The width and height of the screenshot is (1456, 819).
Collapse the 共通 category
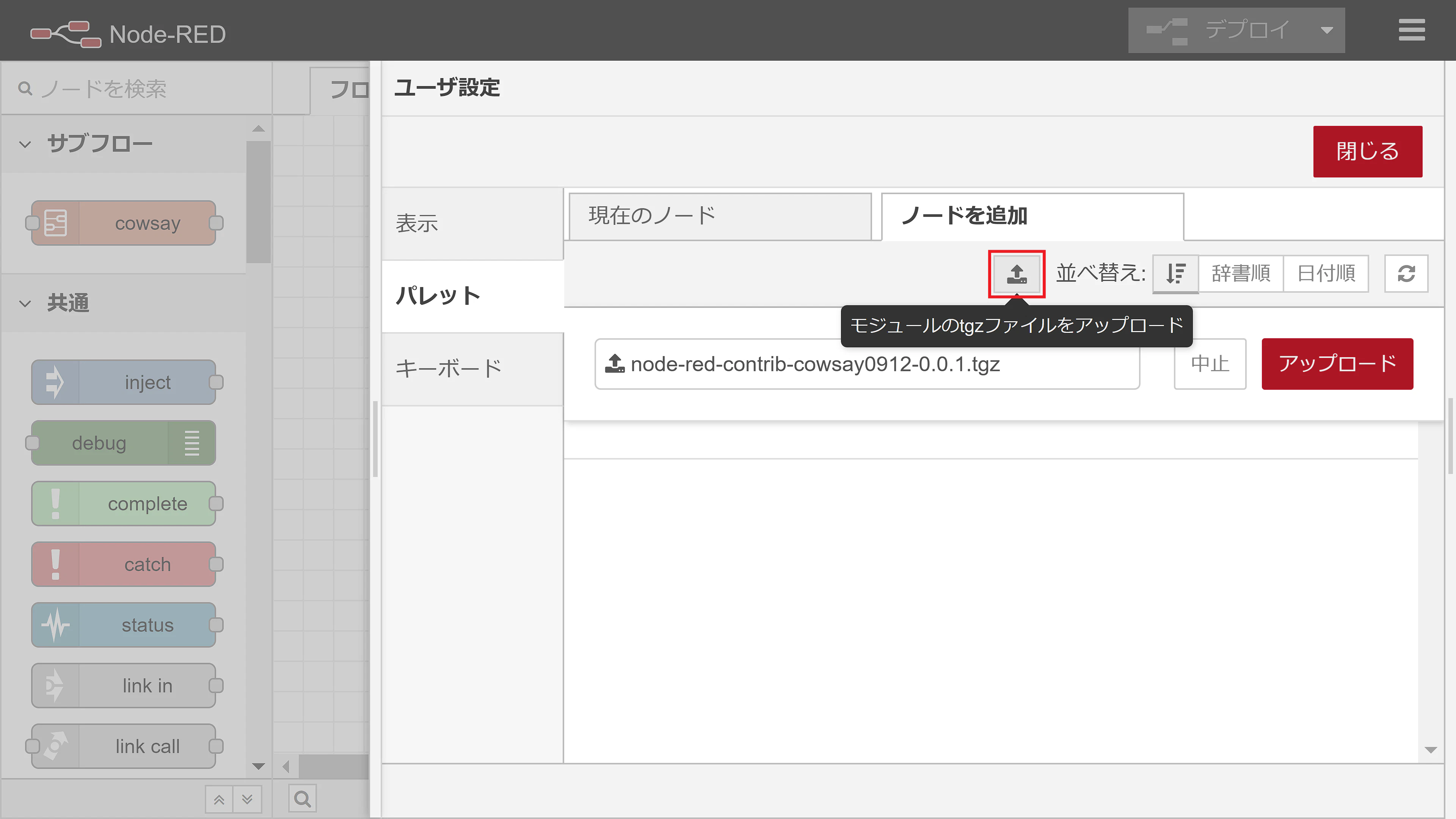[25, 303]
